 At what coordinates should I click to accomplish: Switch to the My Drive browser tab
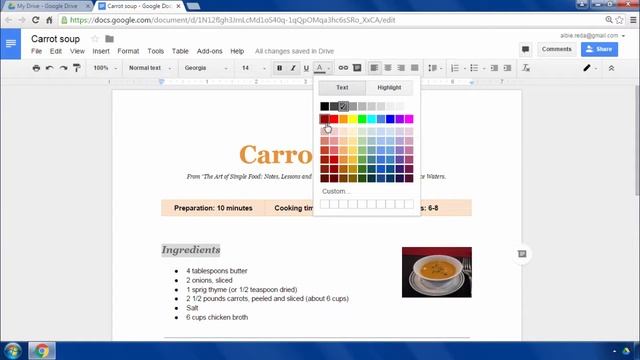click(x=47, y=6)
